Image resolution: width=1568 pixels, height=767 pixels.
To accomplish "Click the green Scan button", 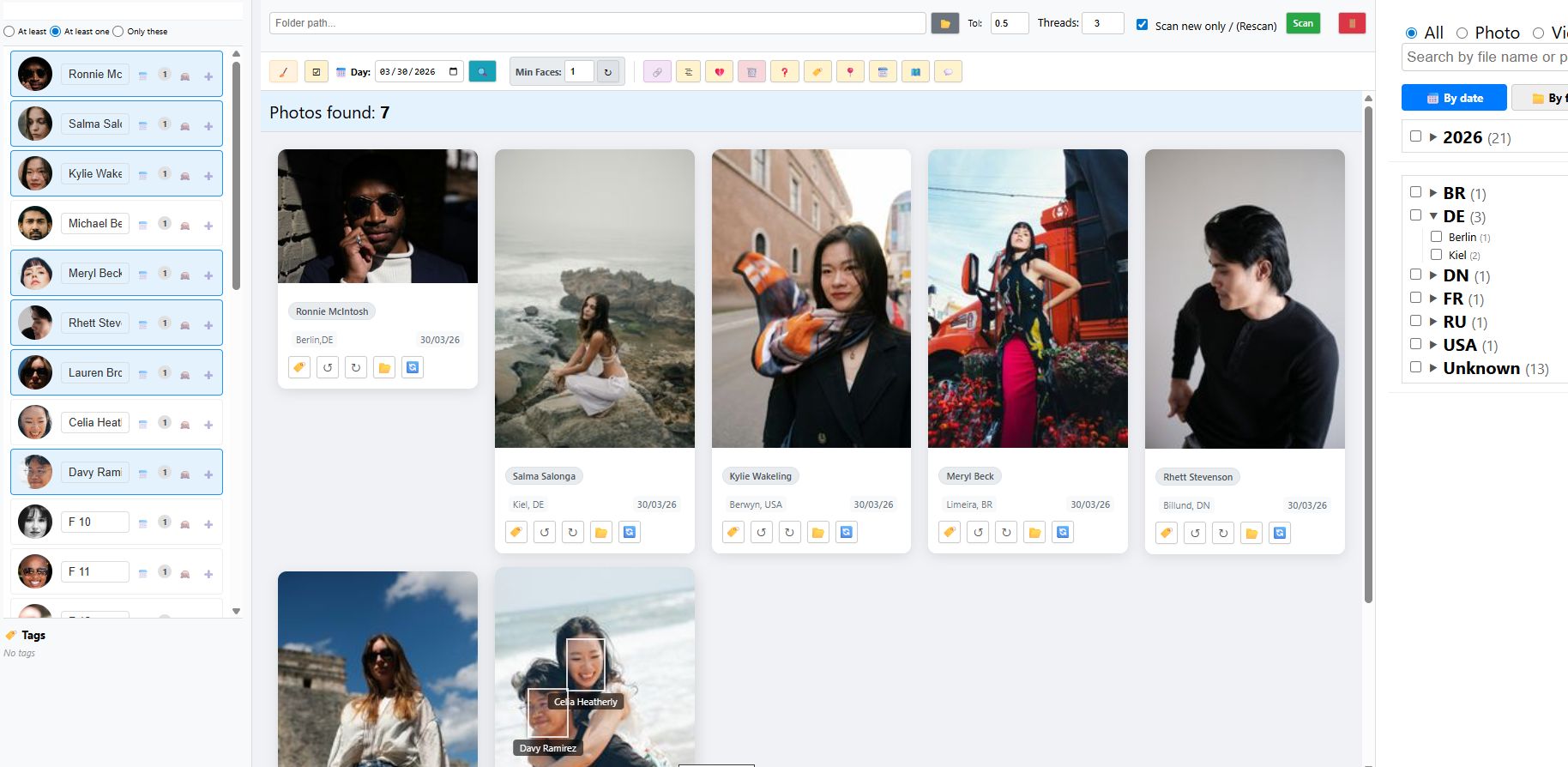I will (x=1303, y=23).
